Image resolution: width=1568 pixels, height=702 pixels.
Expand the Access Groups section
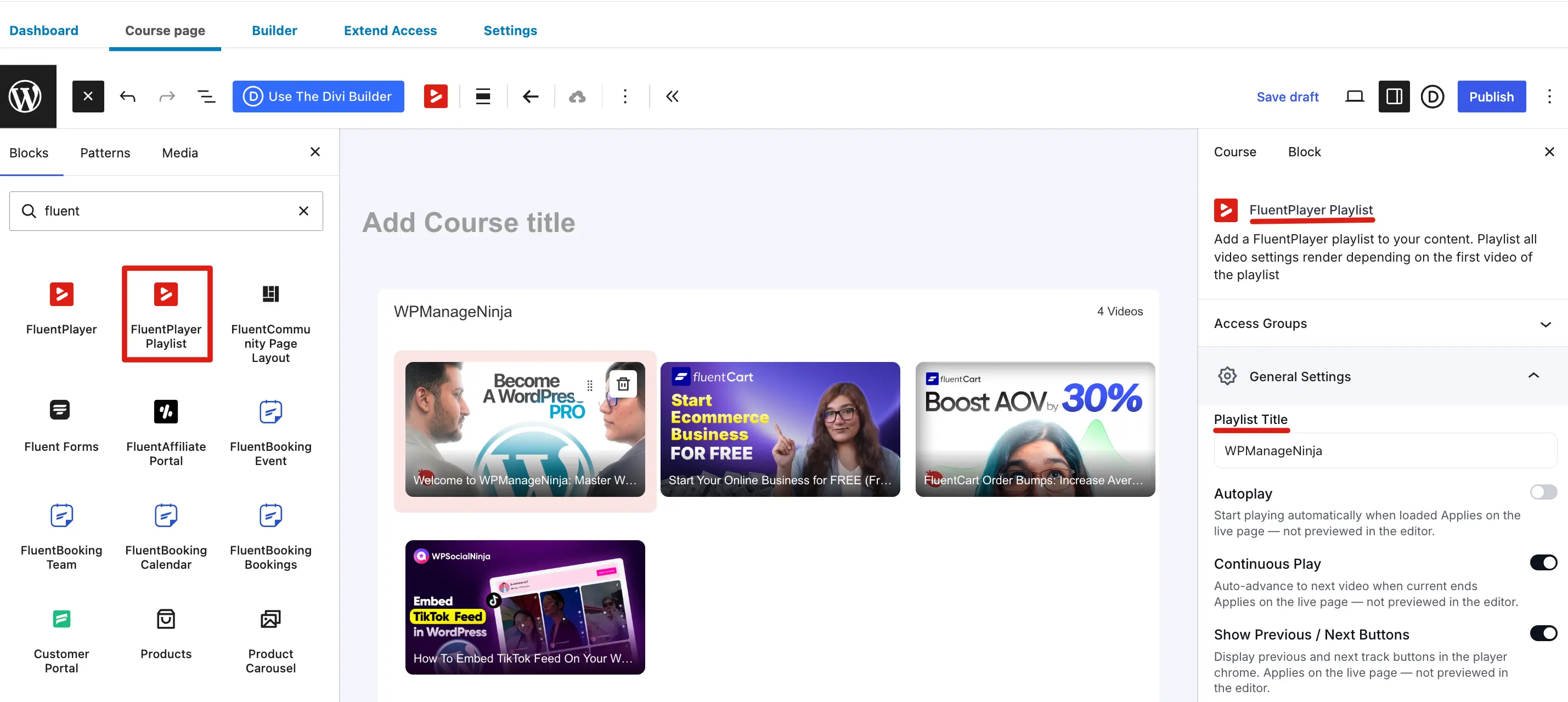pos(1383,324)
